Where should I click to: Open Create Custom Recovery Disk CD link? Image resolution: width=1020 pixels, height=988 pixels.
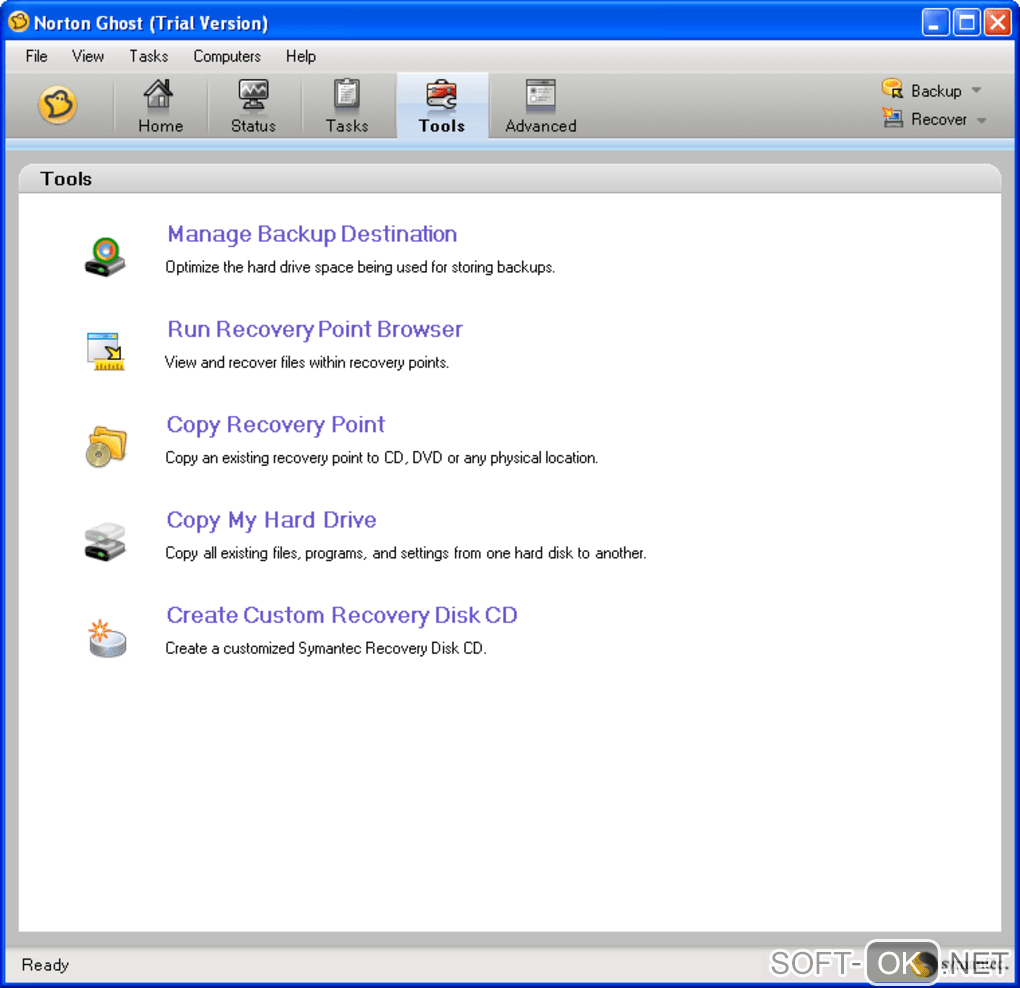(342, 615)
